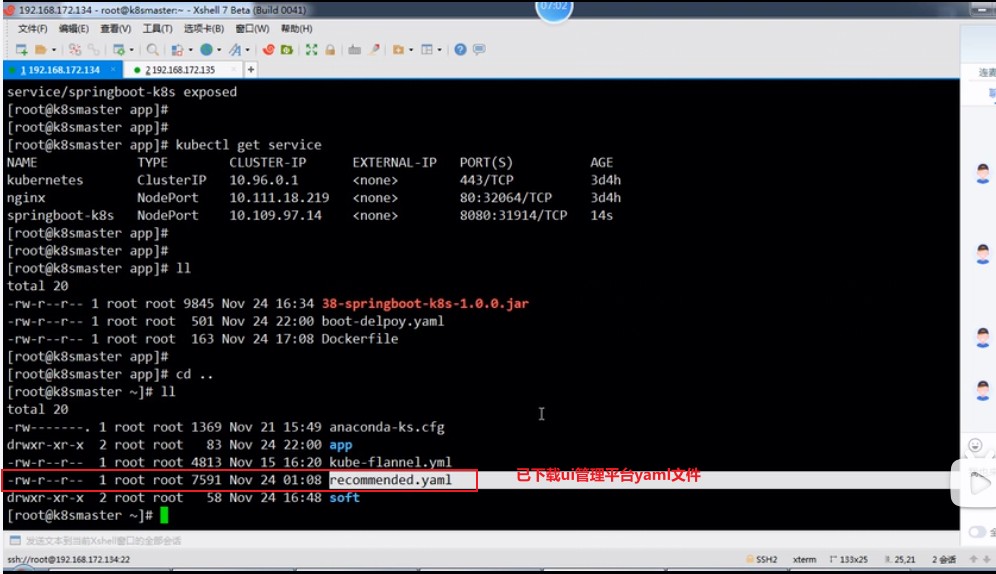This screenshot has height=574, width=996.
Task: Click the blue soft directory name
Action: [x=344, y=498]
